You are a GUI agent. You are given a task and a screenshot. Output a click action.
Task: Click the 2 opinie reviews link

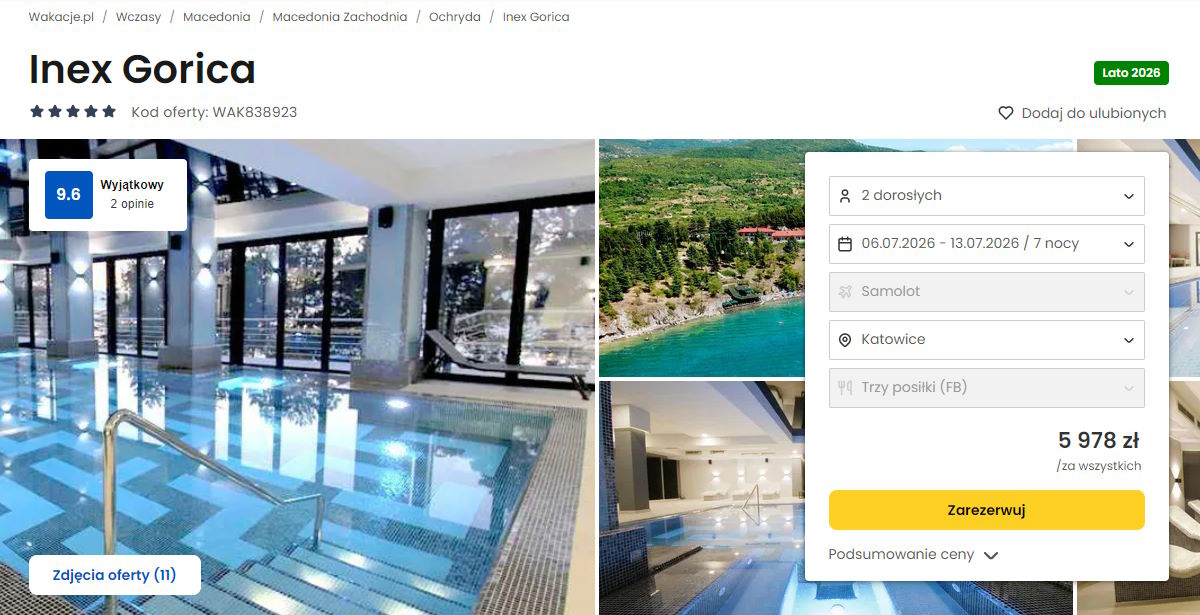132,204
